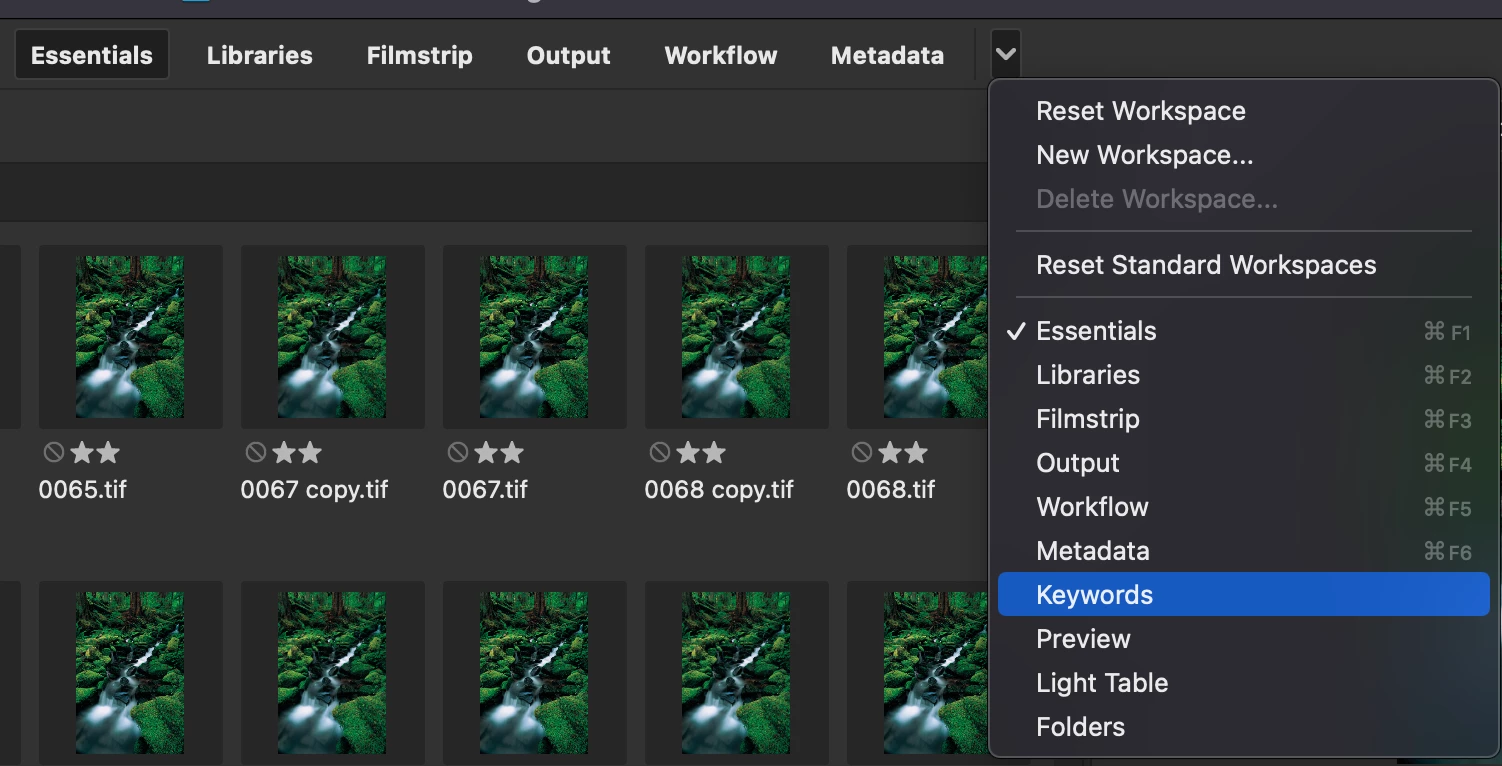Switch to the Metadata workspace tab
The image size is (1502, 766).
point(888,55)
